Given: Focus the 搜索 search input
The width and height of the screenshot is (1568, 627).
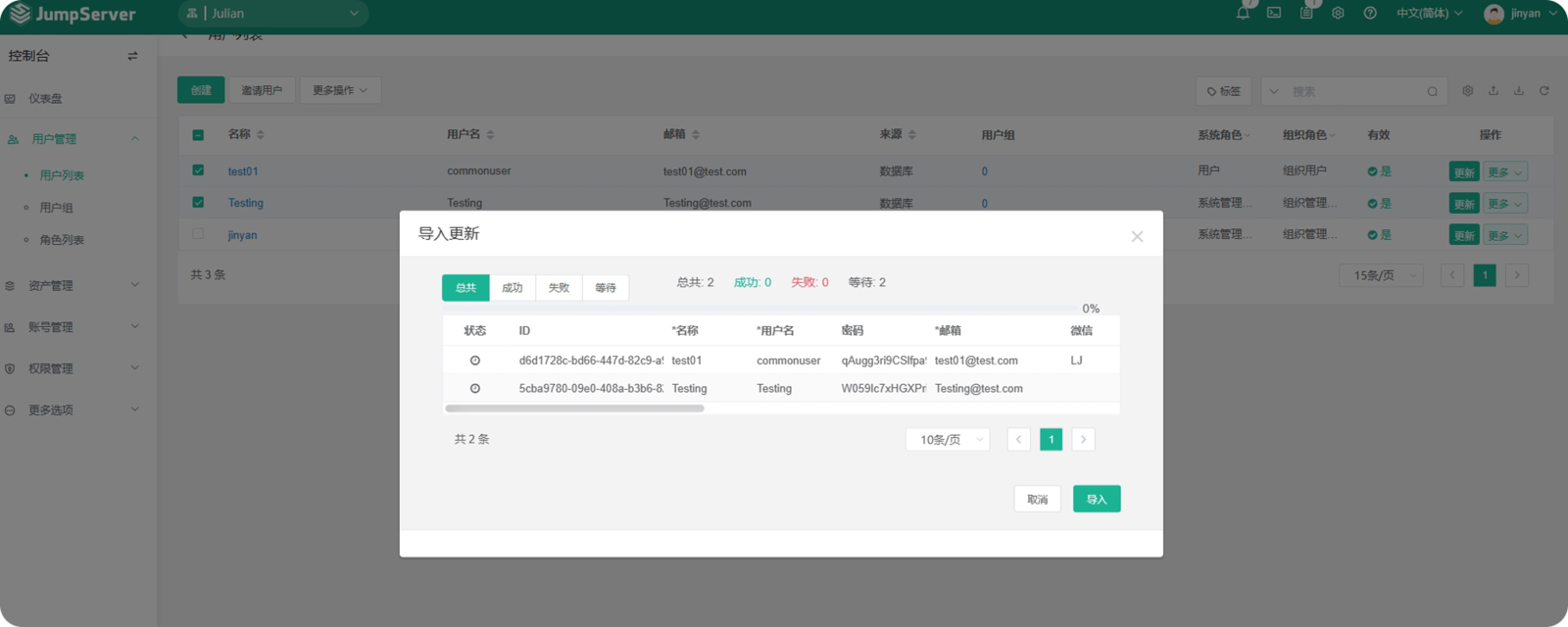Looking at the screenshot, I should point(1355,92).
